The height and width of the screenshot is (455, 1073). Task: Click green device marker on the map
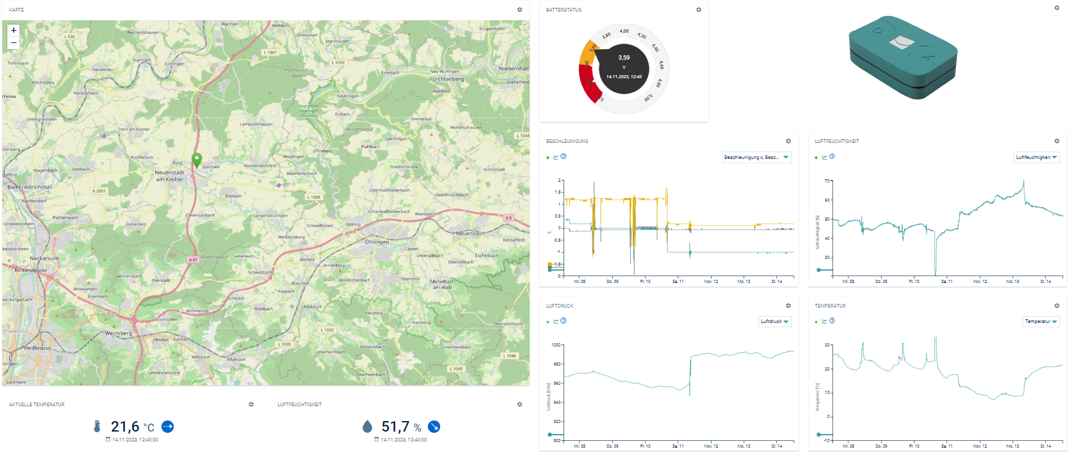[x=197, y=161]
